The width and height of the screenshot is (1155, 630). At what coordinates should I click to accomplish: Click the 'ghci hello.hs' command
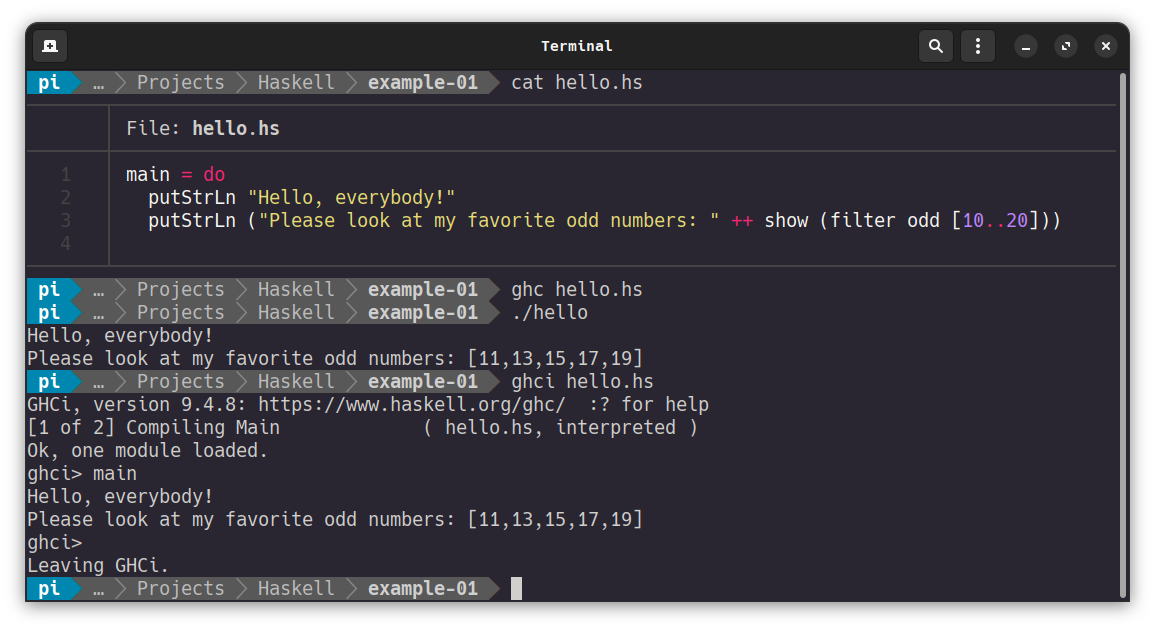click(x=582, y=382)
